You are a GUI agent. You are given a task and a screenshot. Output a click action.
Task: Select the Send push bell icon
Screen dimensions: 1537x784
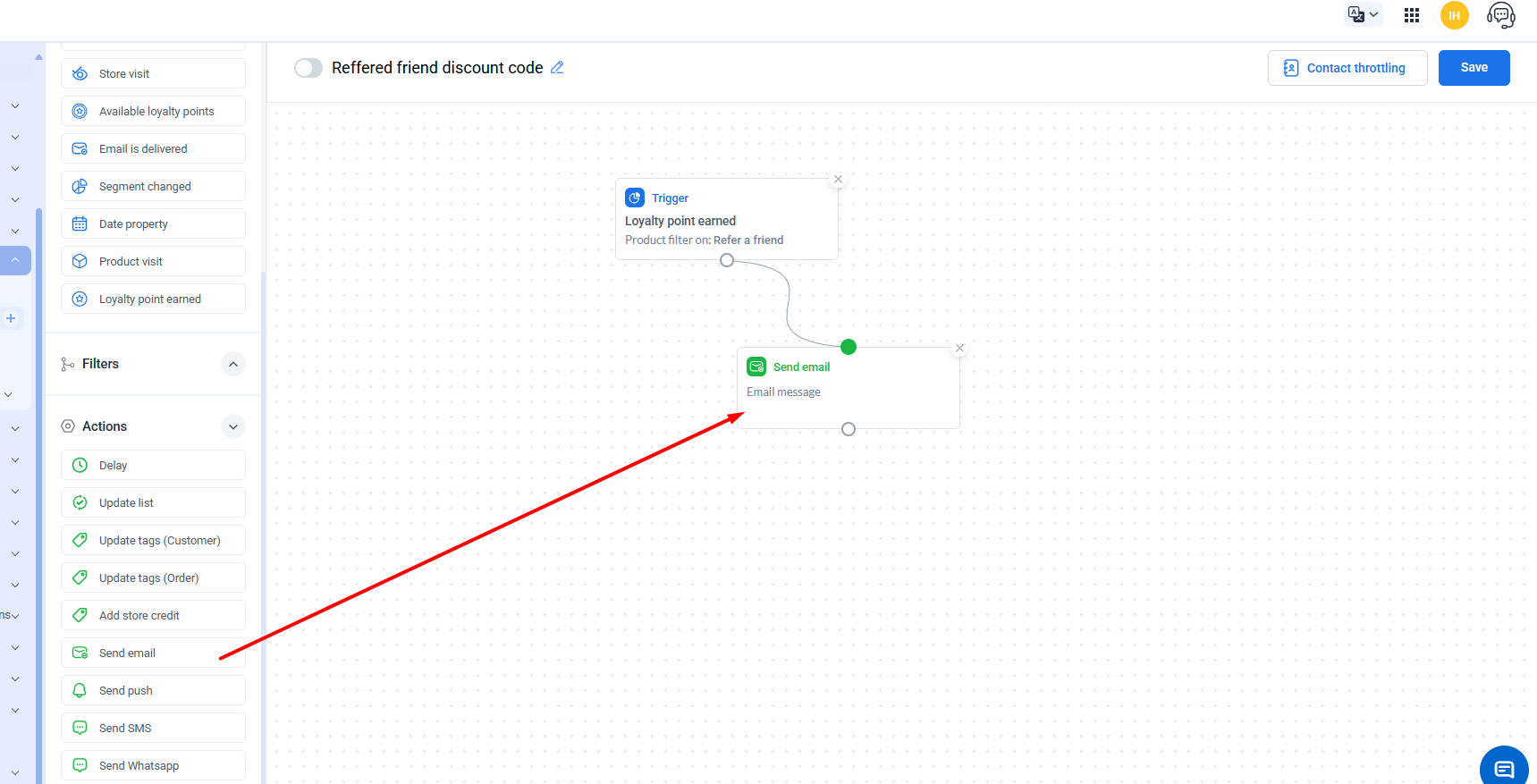pyautogui.click(x=80, y=691)
